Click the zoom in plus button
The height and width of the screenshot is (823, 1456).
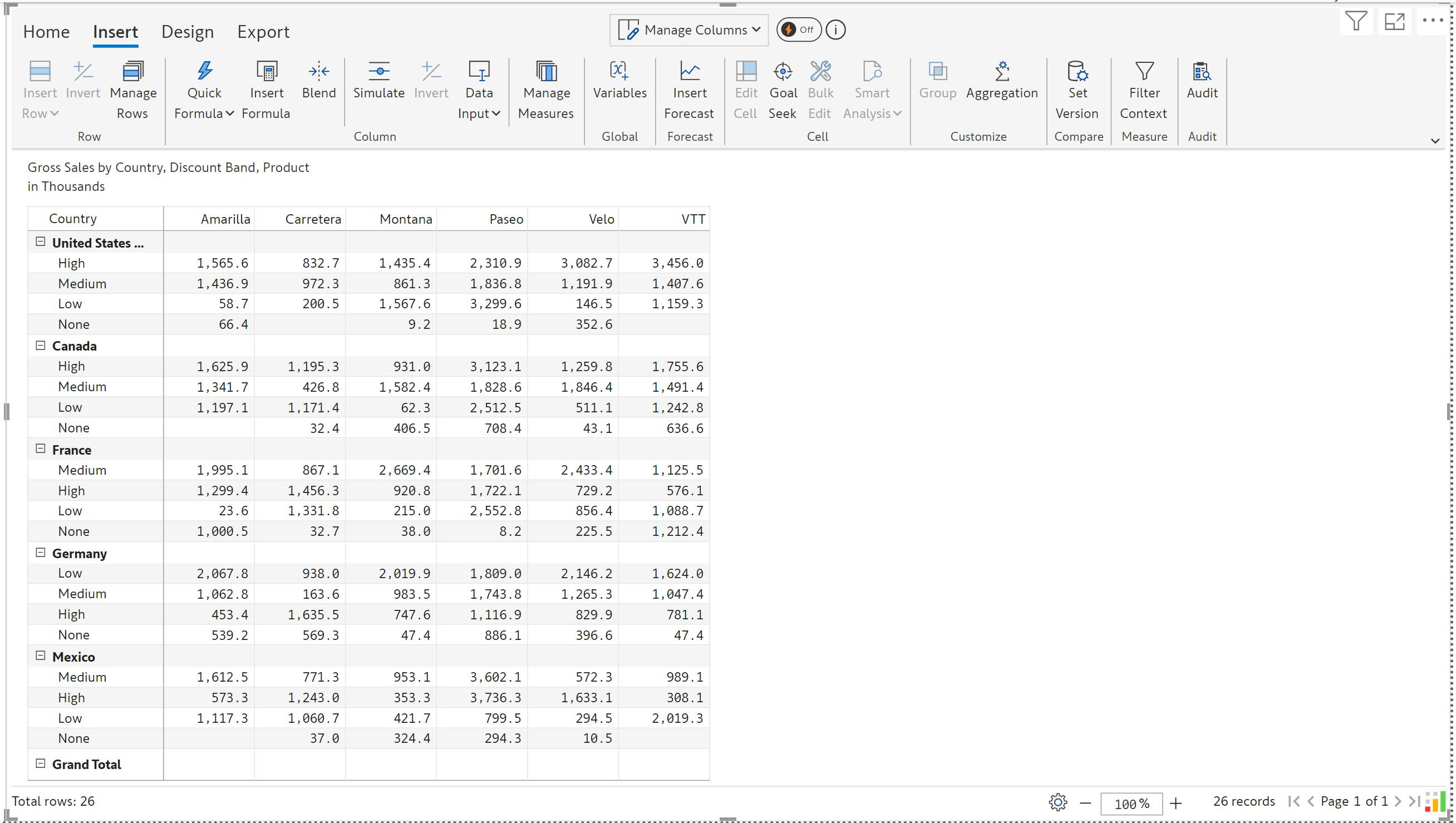click(x=1175, y=803)
